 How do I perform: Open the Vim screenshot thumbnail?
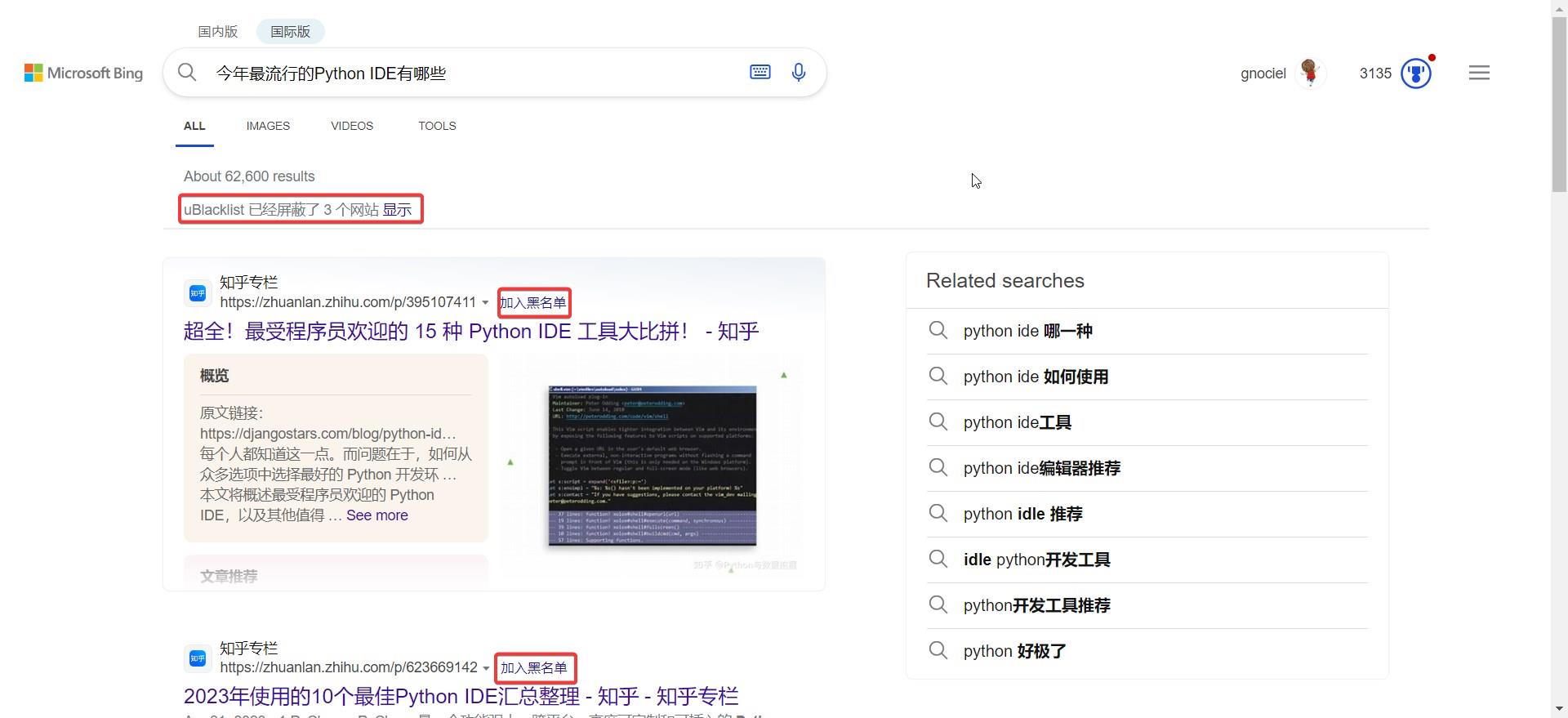coord(652,465)
